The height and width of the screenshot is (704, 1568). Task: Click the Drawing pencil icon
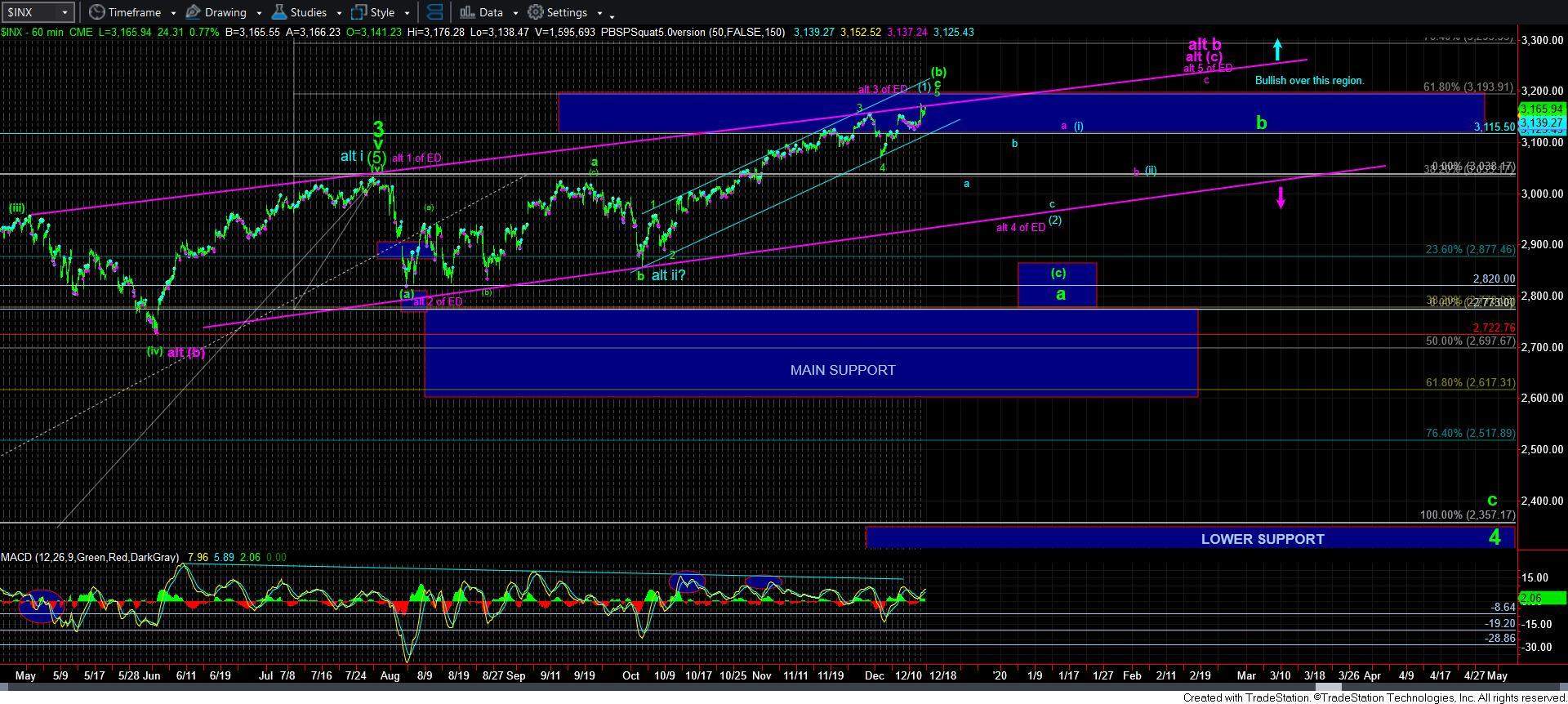pyautogui.click(x=194, y=12)
